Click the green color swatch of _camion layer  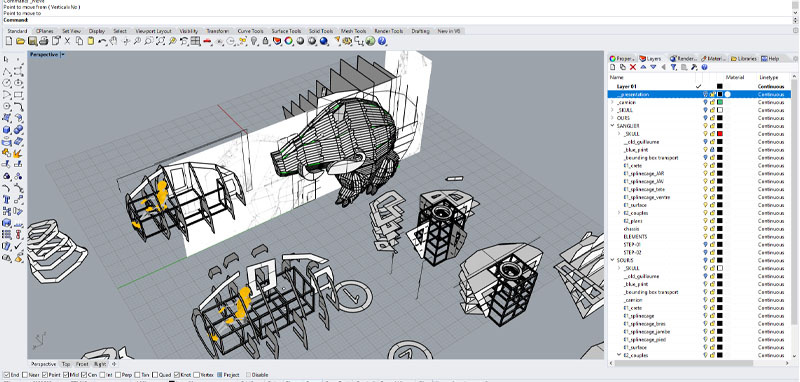[719, 103]
